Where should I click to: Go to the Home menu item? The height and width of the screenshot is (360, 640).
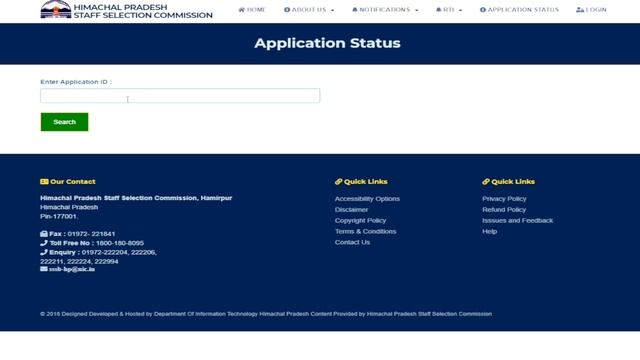[252, 9]
